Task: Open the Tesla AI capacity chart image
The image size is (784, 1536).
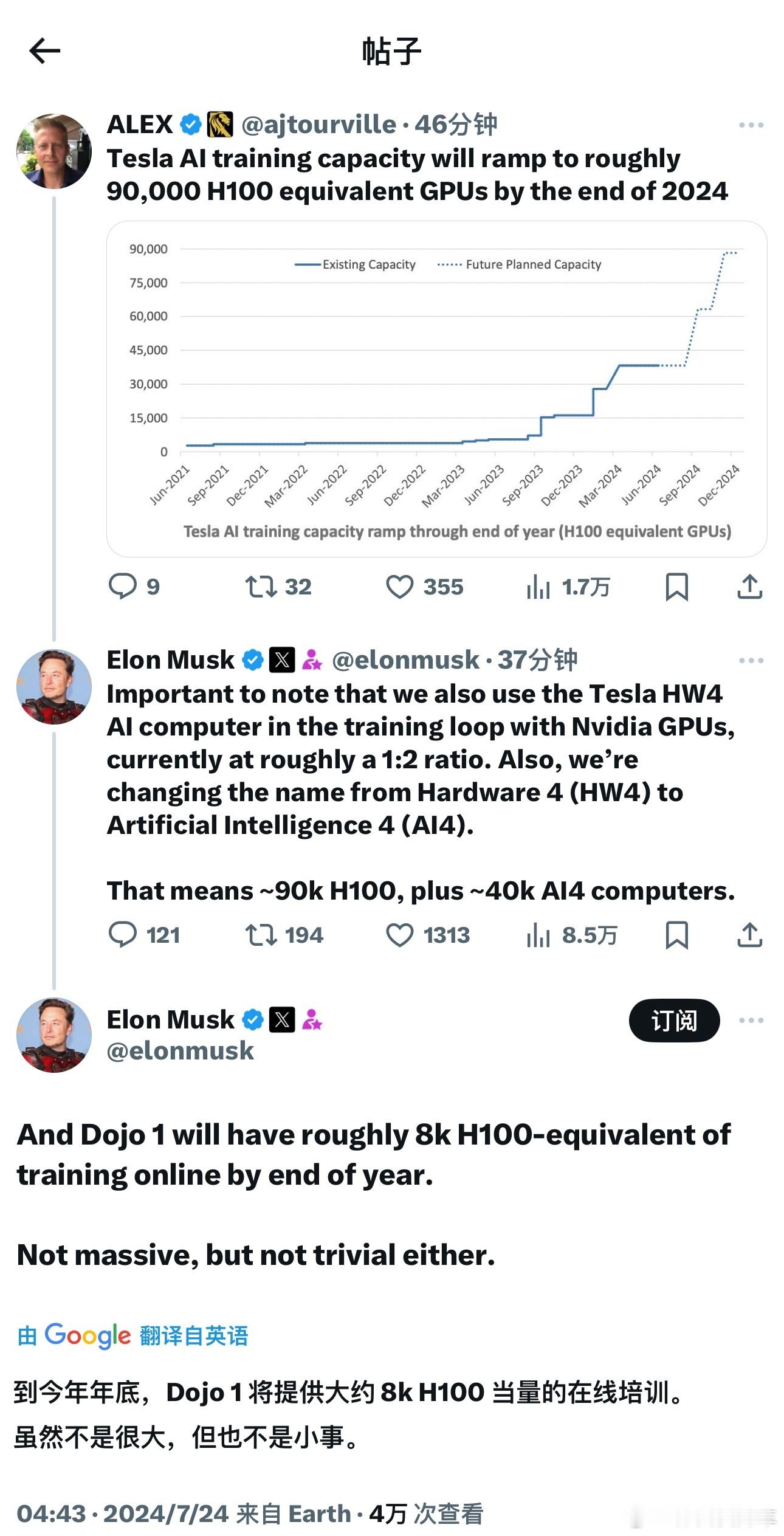Action: [436, 389]
